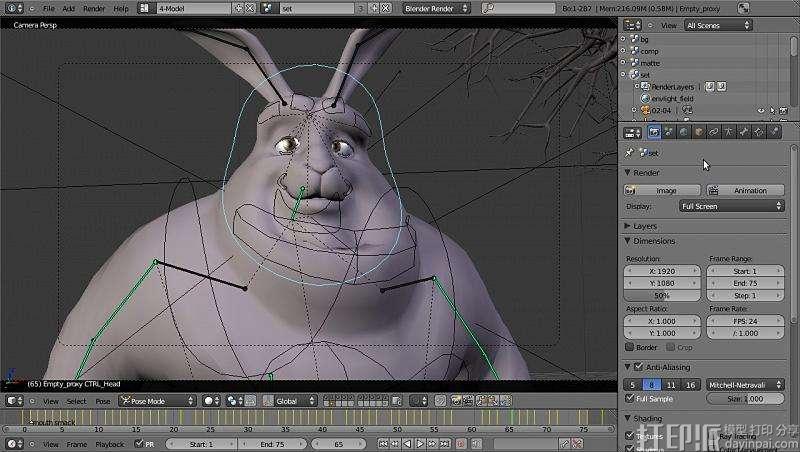
Task: Select the Render properties tab icon
Action: 654,133
